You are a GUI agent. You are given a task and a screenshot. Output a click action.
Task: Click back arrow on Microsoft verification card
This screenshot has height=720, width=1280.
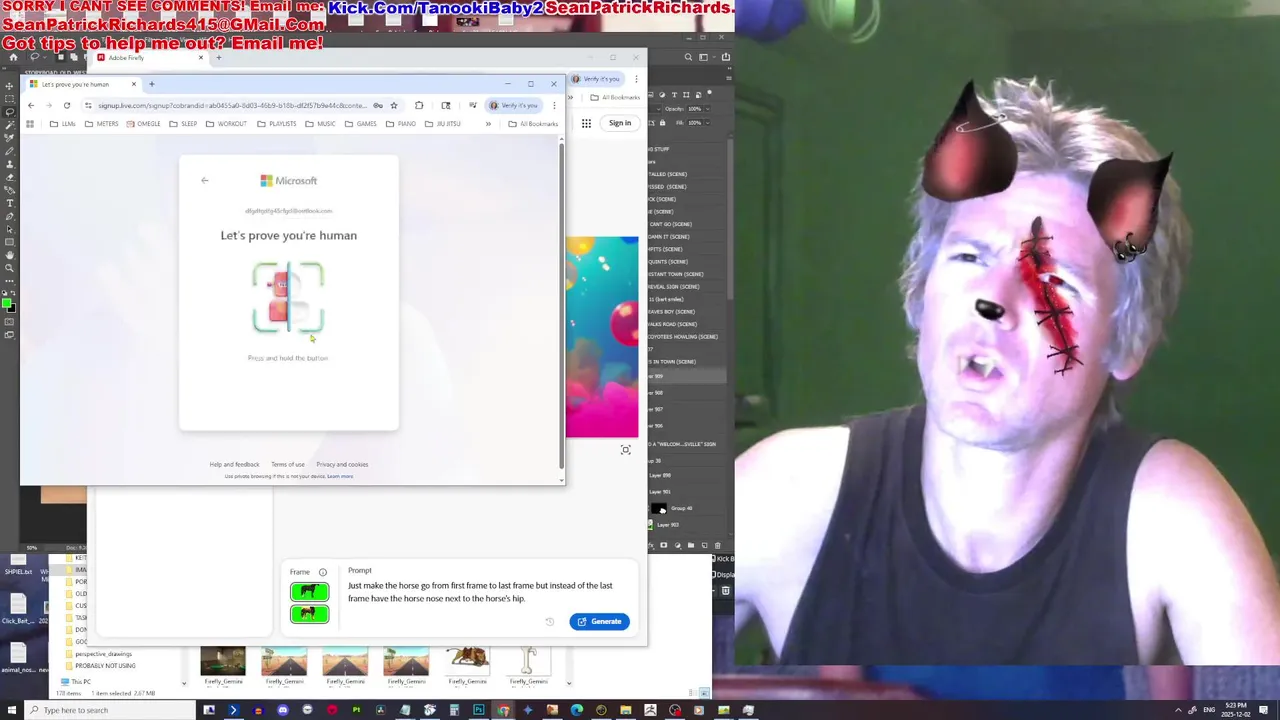204,181
